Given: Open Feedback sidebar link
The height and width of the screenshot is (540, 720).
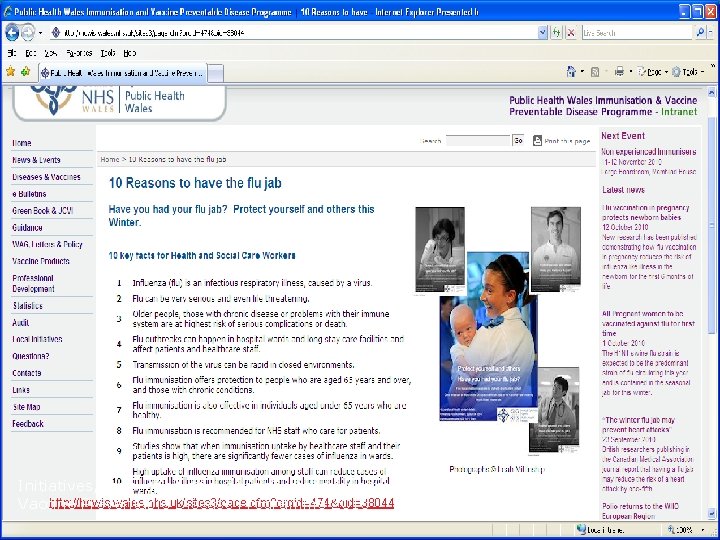Looking at the screenshot, I should click(x=28, y=424).
